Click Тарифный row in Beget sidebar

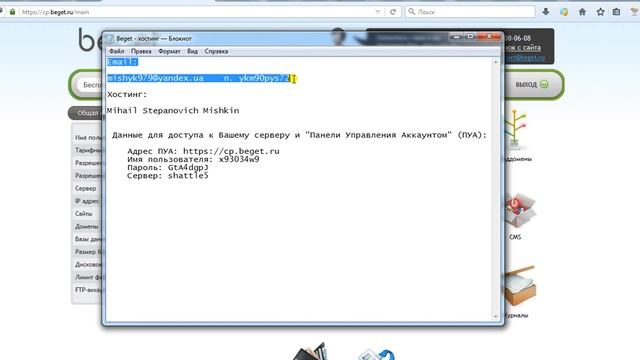point(87,150)
